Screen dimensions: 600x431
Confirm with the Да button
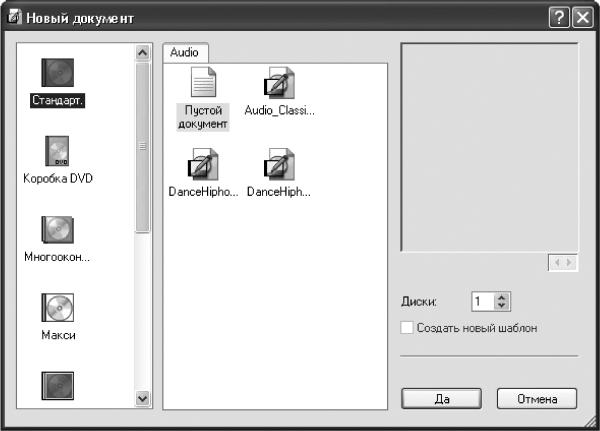pyautogui.click(x=441, y=399)
